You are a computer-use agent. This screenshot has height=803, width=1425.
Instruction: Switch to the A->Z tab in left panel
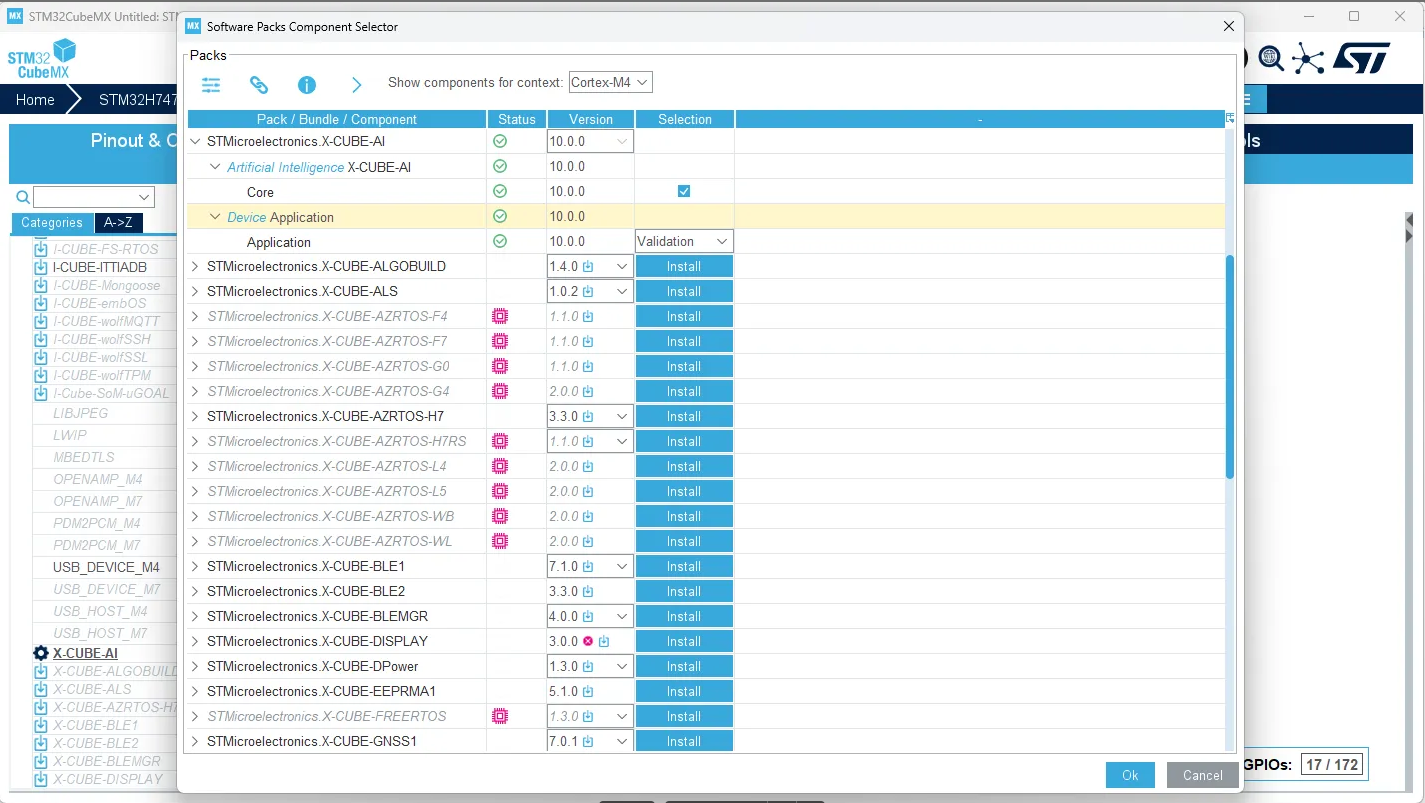coord(119,223)
